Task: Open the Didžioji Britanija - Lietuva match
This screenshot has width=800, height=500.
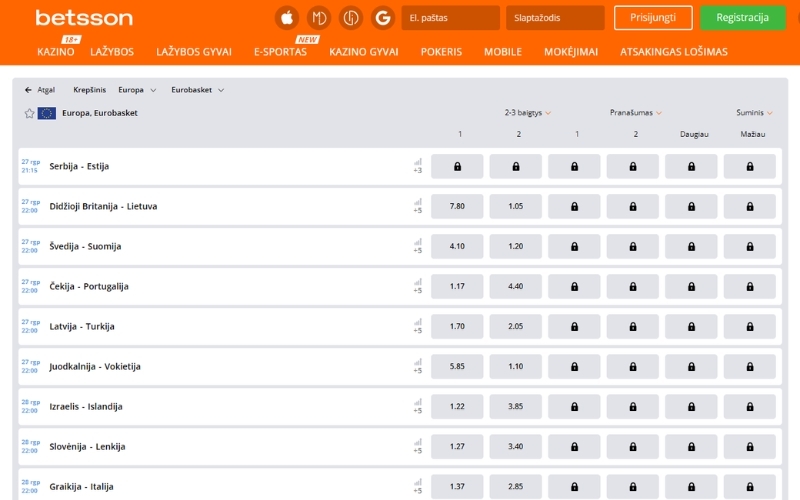Action: [103, 207]
